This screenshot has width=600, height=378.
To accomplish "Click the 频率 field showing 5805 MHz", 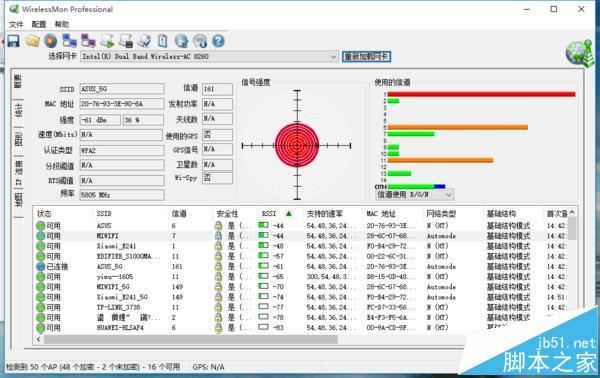I will [122, 195].
